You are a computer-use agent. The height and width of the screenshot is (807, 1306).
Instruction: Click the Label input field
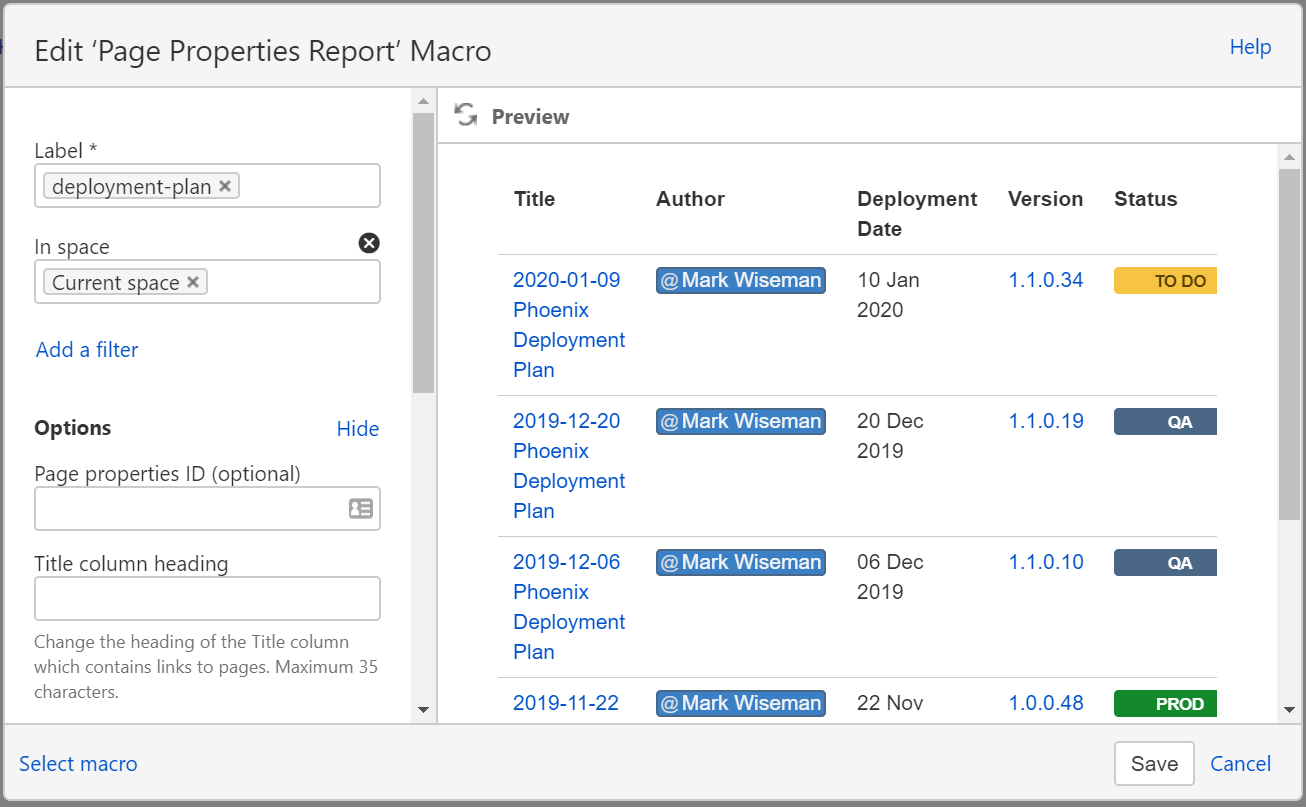click(x=207, y=186)
